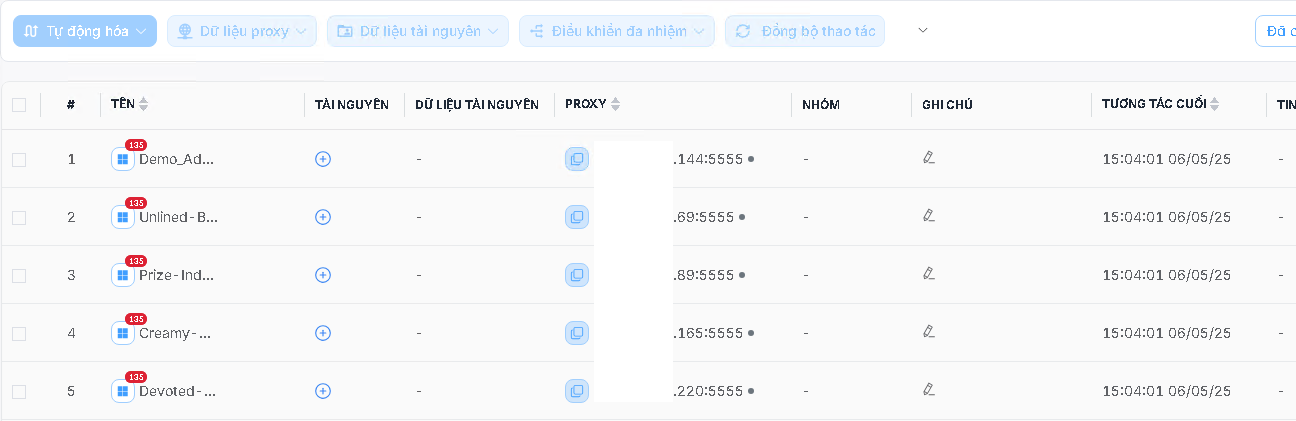Edit note for Prize-Ind profile
Viewport: 1296px width, 421px height.
click(929, 273)
